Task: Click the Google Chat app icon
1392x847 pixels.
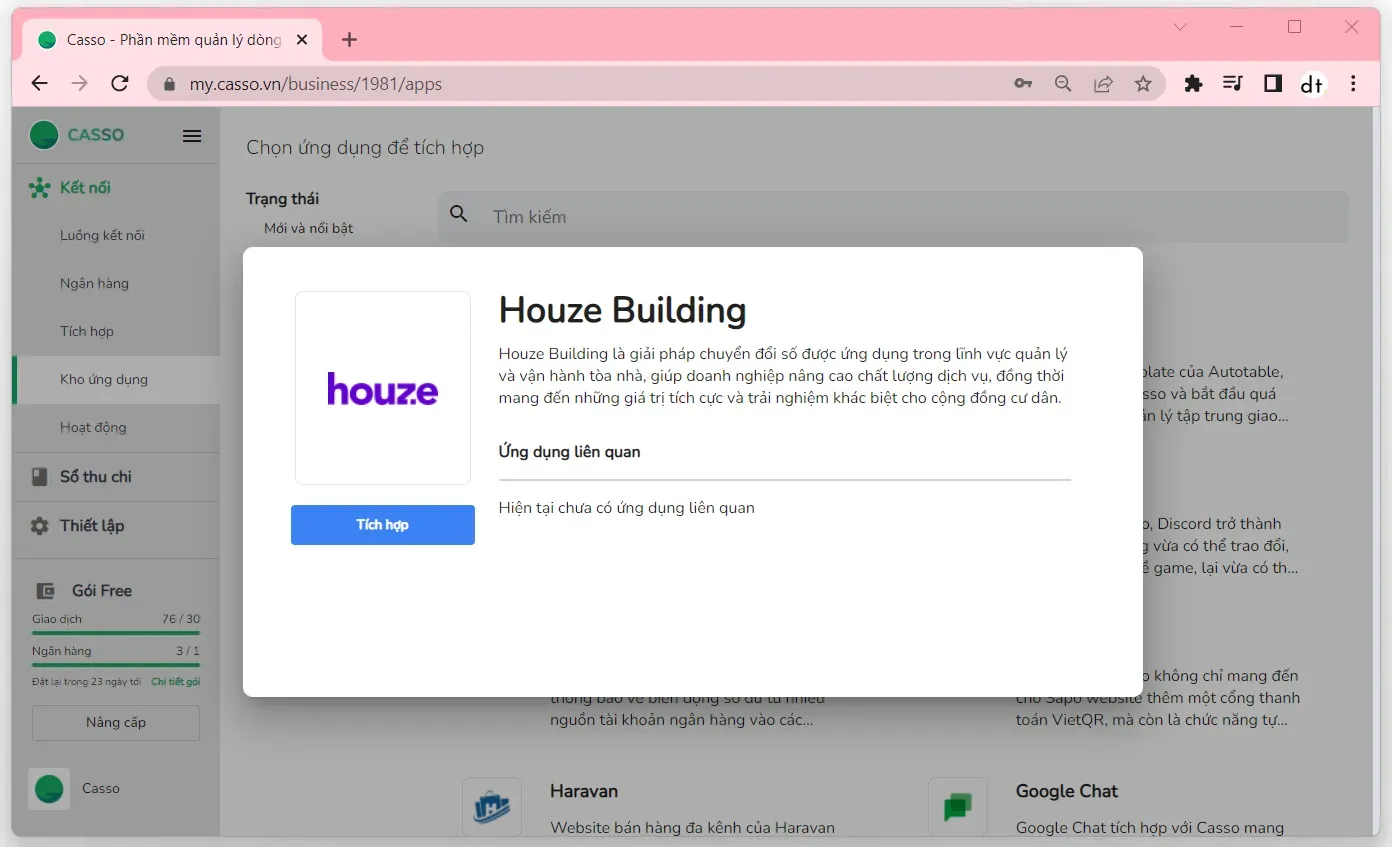Action: coord(958,806)
